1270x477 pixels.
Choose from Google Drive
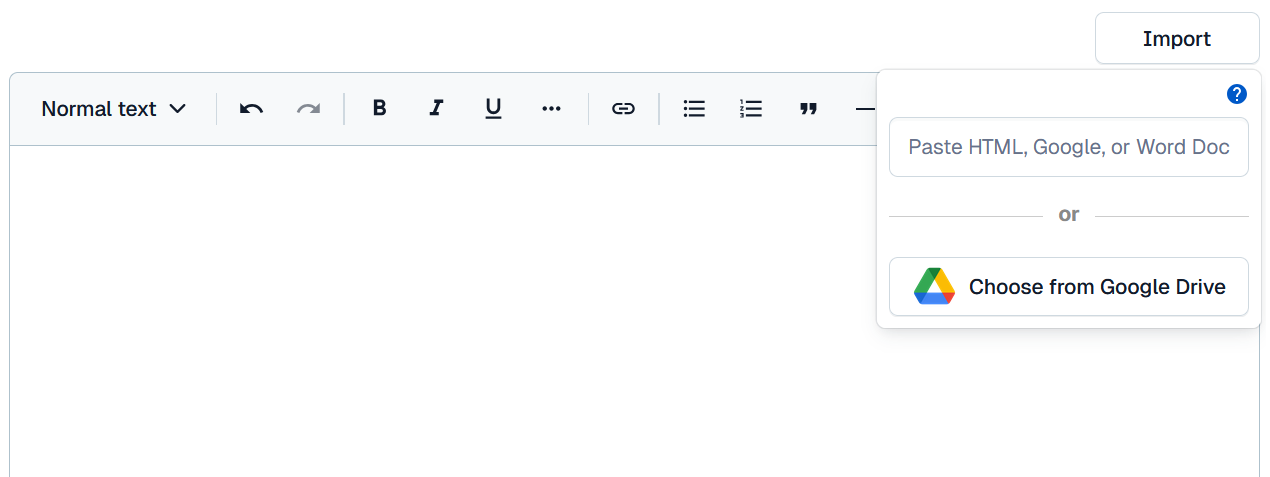pos(1069,287)
